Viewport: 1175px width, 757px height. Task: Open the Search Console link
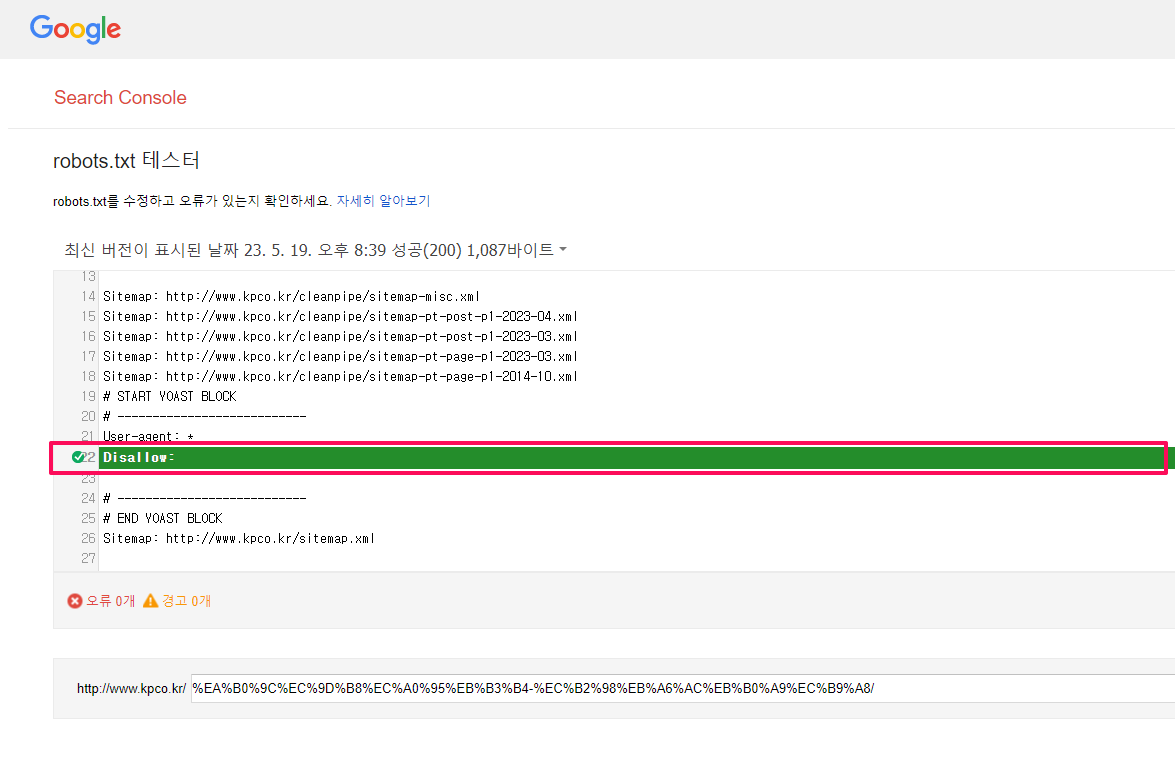coord(120,97)
